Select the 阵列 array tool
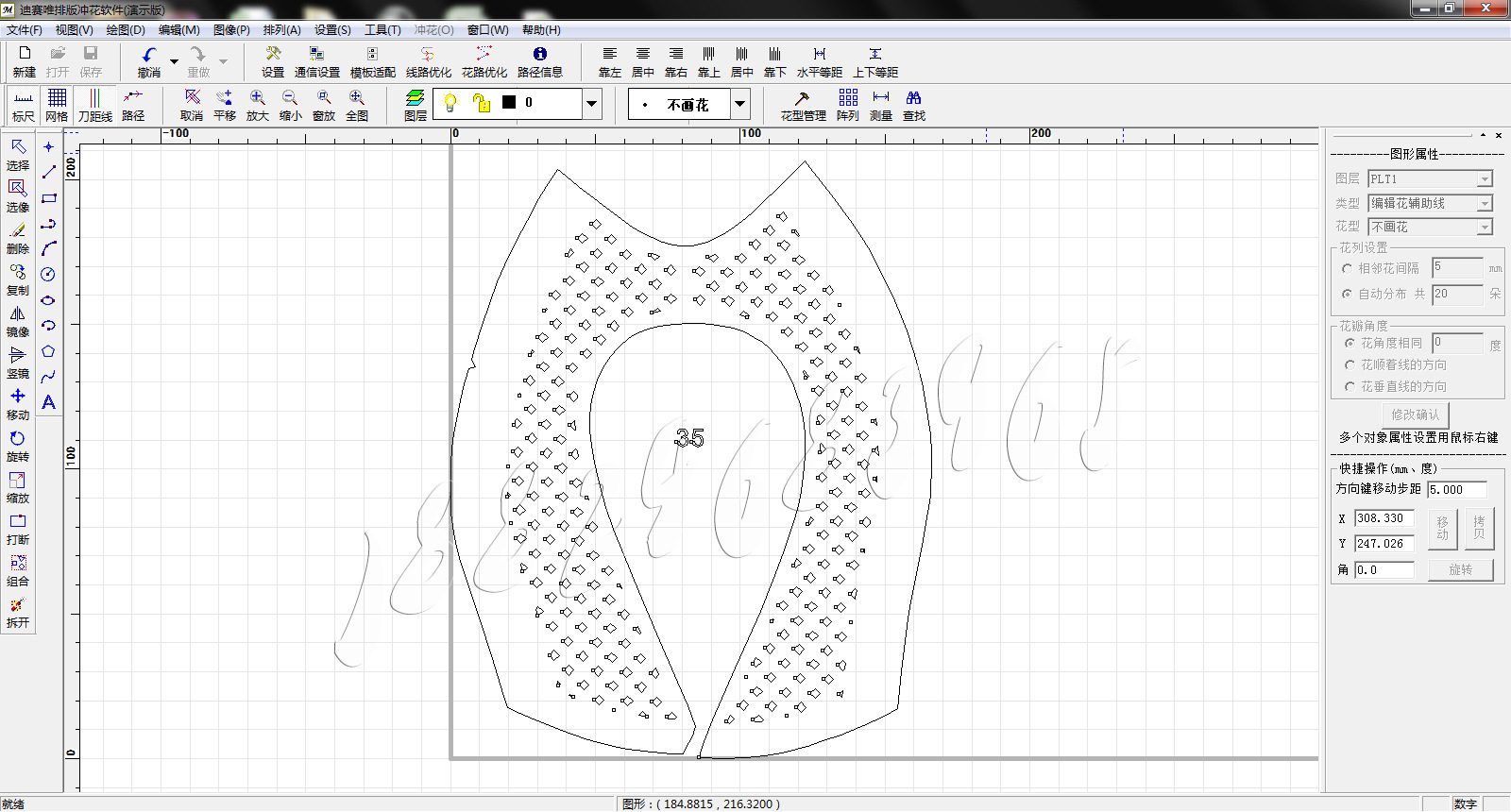 pos(847,105)
